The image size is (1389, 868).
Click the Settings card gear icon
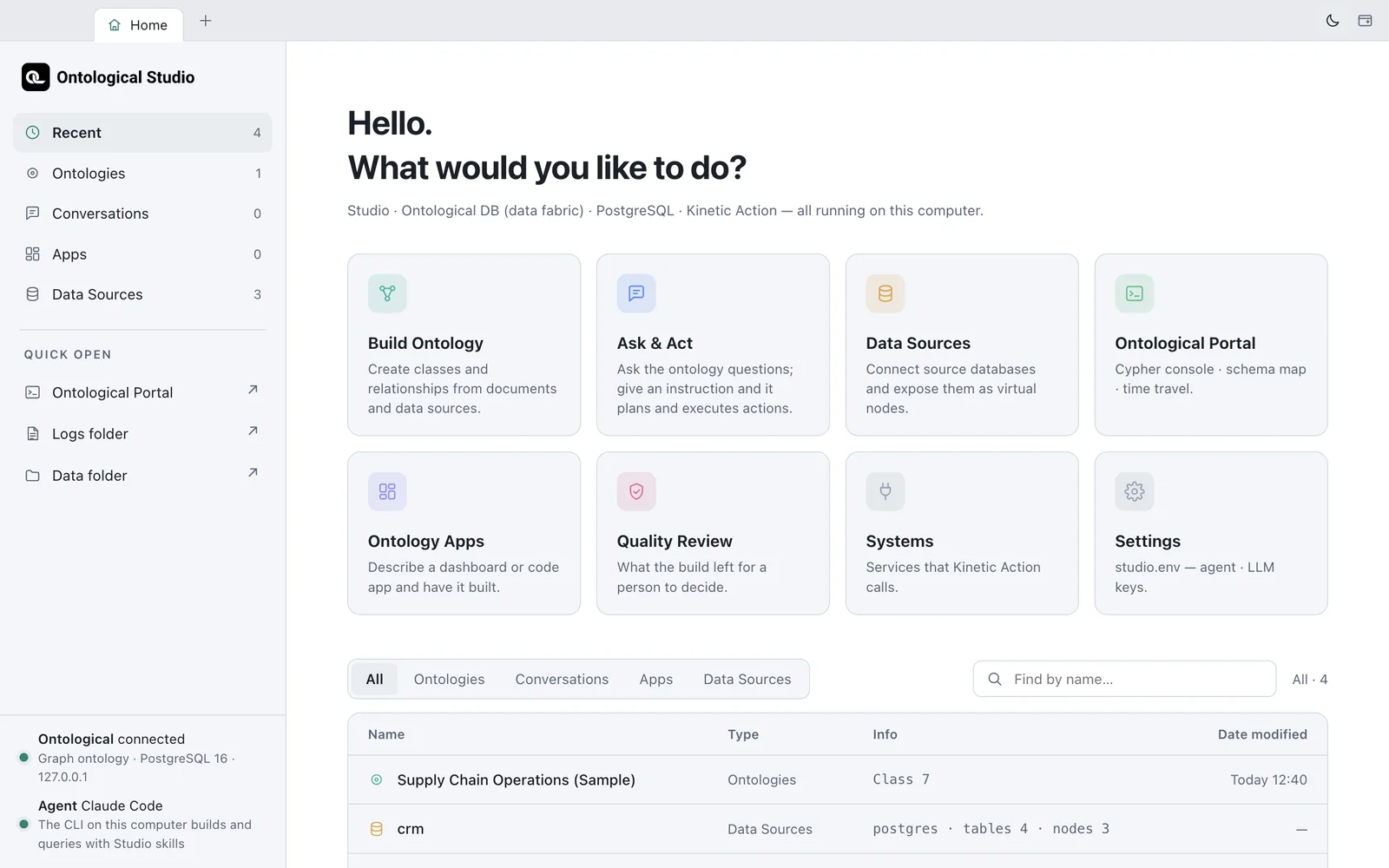[x=1135, y=491]
